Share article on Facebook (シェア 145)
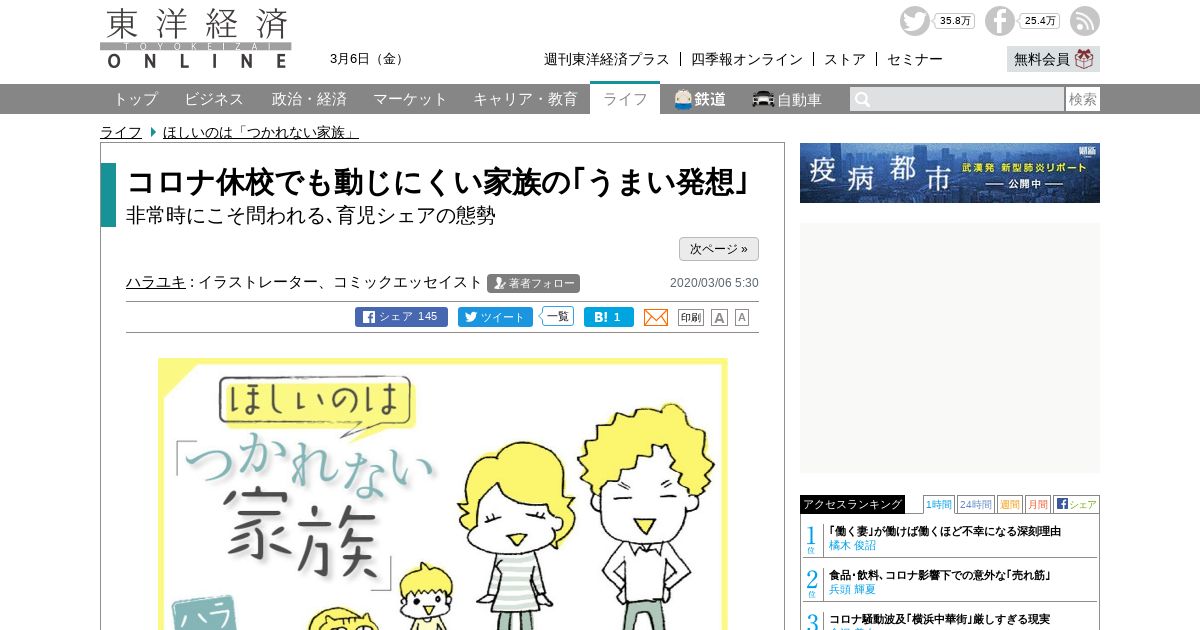1200x630 pixels. pos(401,317)
